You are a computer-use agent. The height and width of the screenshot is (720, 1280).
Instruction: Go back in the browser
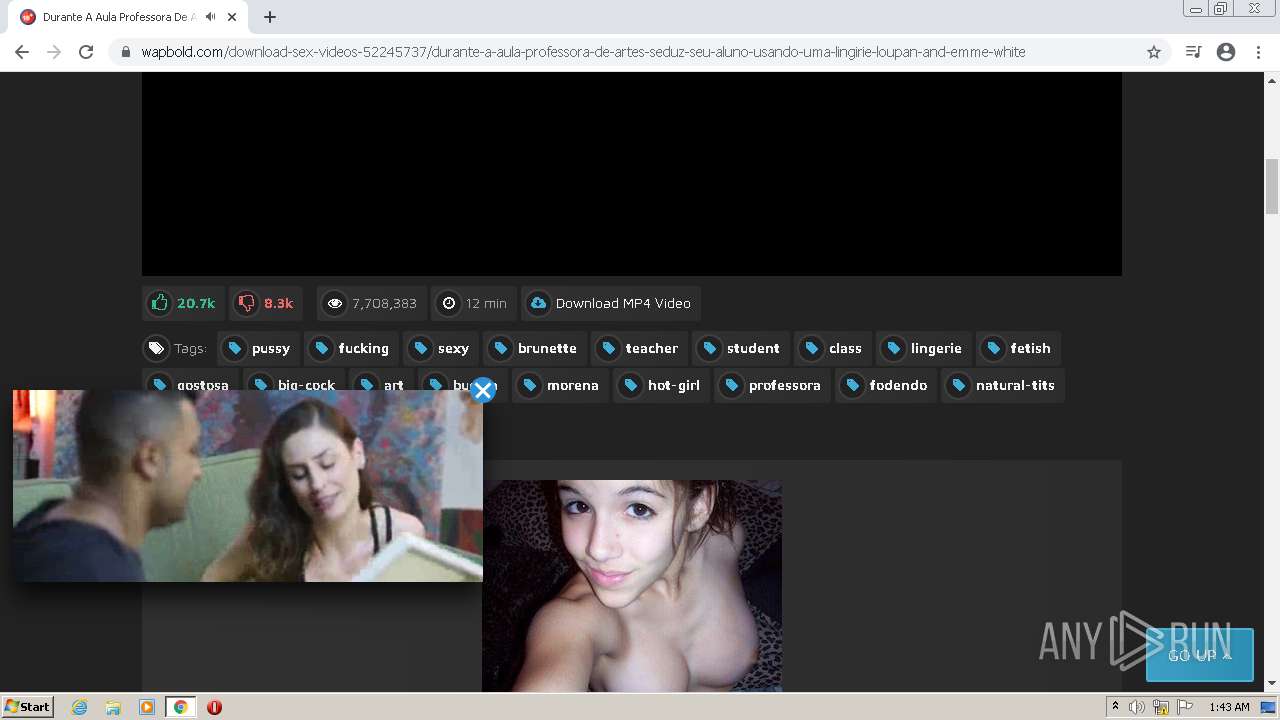pos(22,52)
